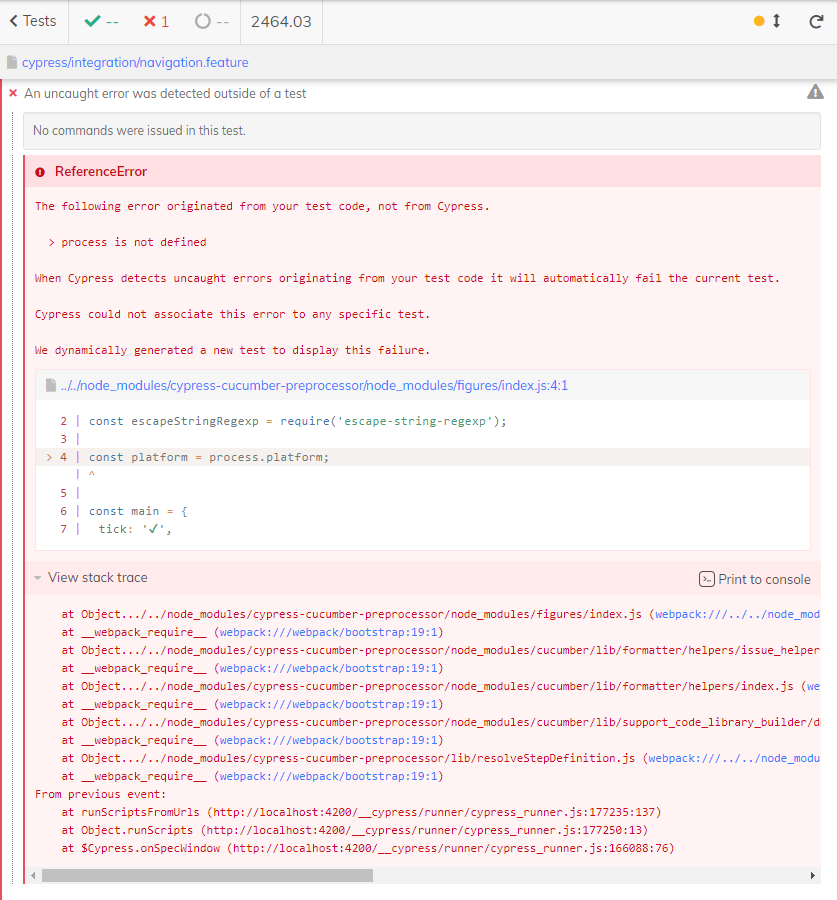This screenshot has height=900, width=837.
Task: Click the green passed checkmark count
Action: coord(101,21)
